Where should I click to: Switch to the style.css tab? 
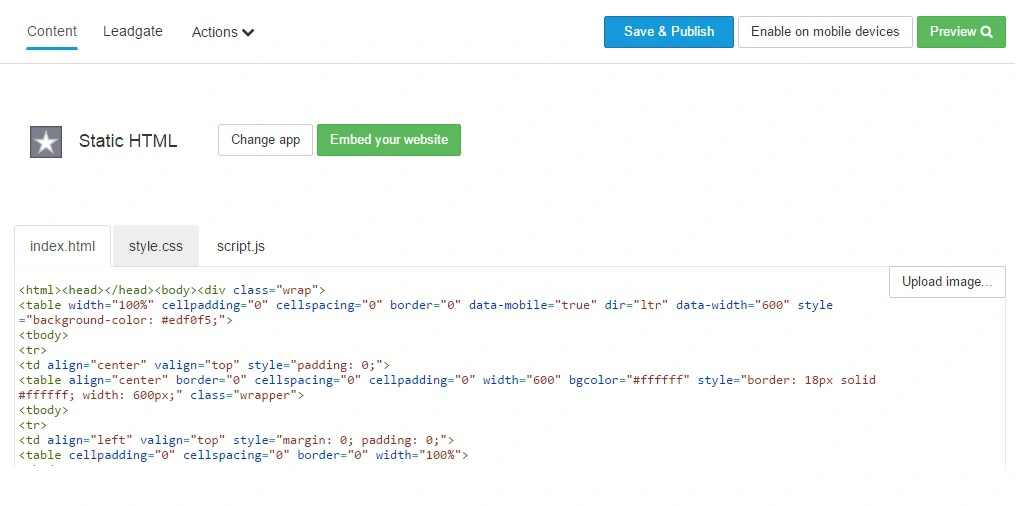(x=156, y=246)
